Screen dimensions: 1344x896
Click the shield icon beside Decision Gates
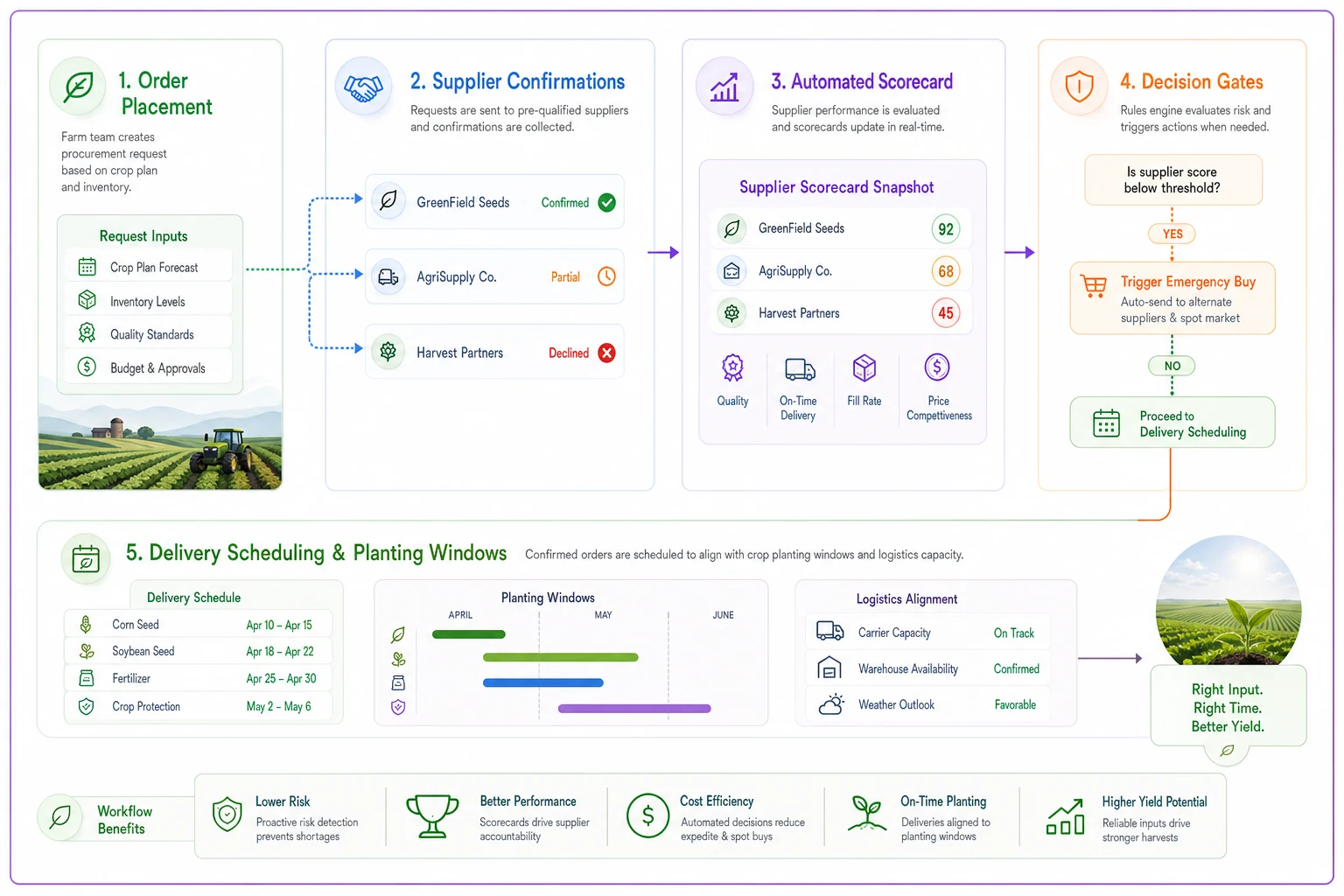pos(1079,87)
